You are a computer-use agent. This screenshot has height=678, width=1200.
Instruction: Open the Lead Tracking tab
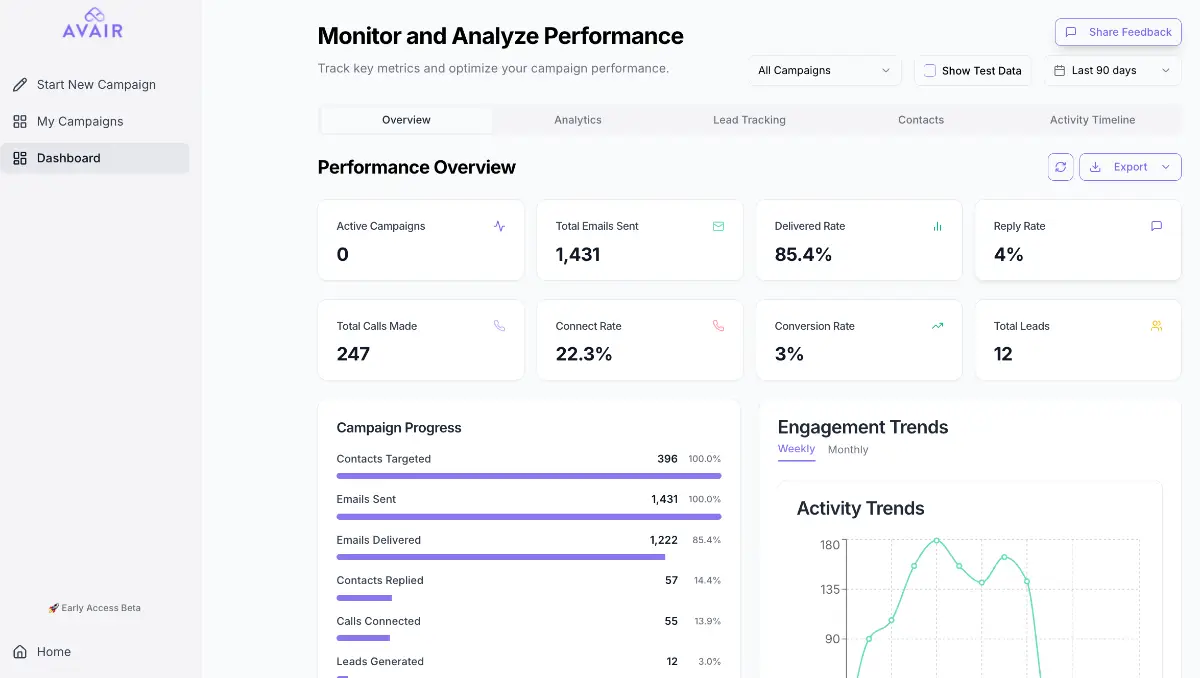point(749,120)
